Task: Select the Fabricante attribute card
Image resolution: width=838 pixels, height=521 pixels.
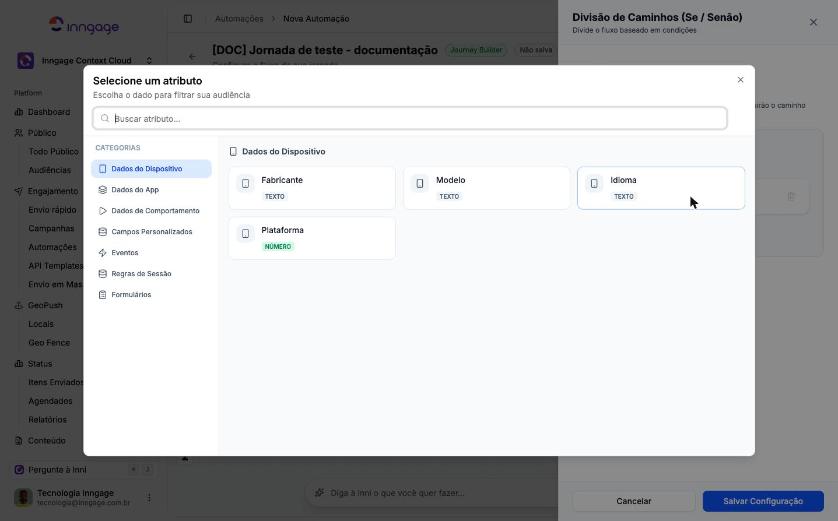Action: coord(312,188)
